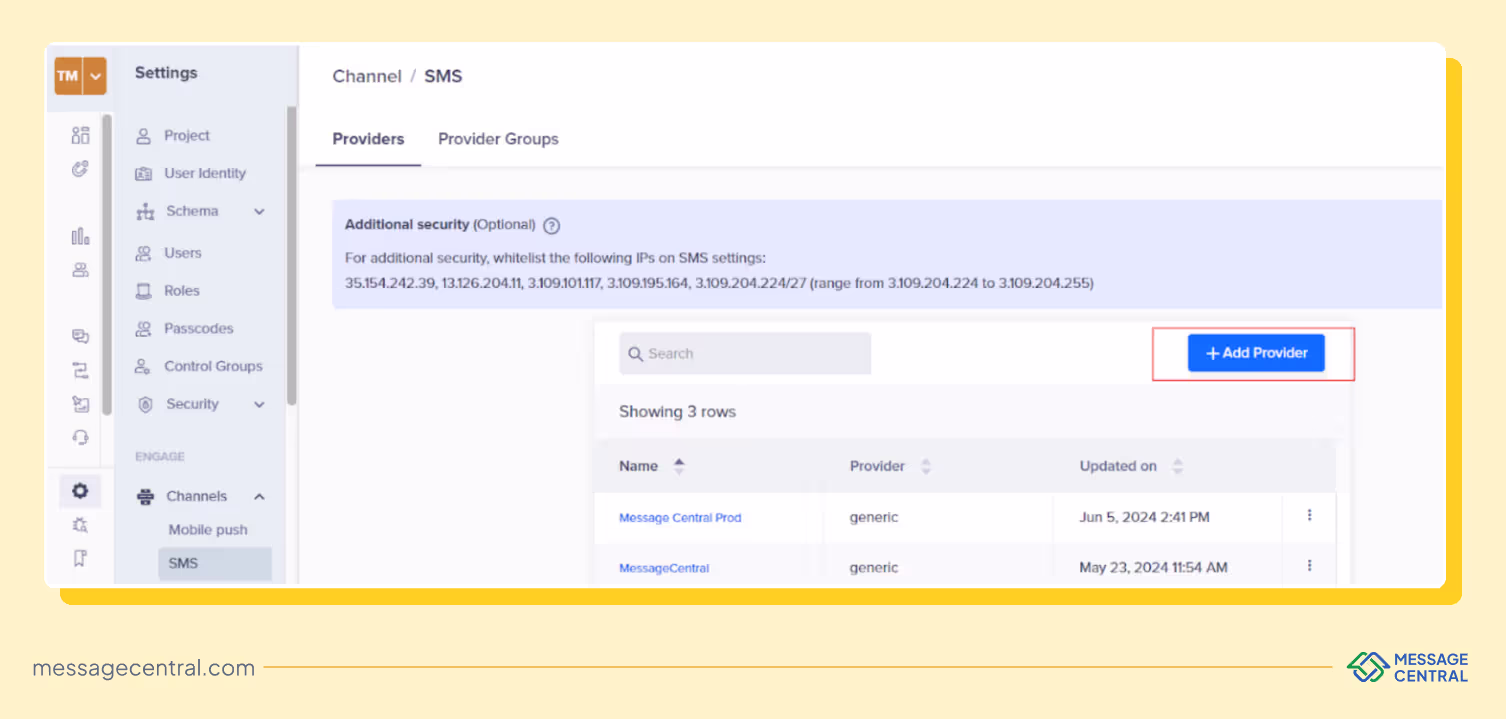Open Roles settings page
This screenshot has height=719, width=1506.
182,291
